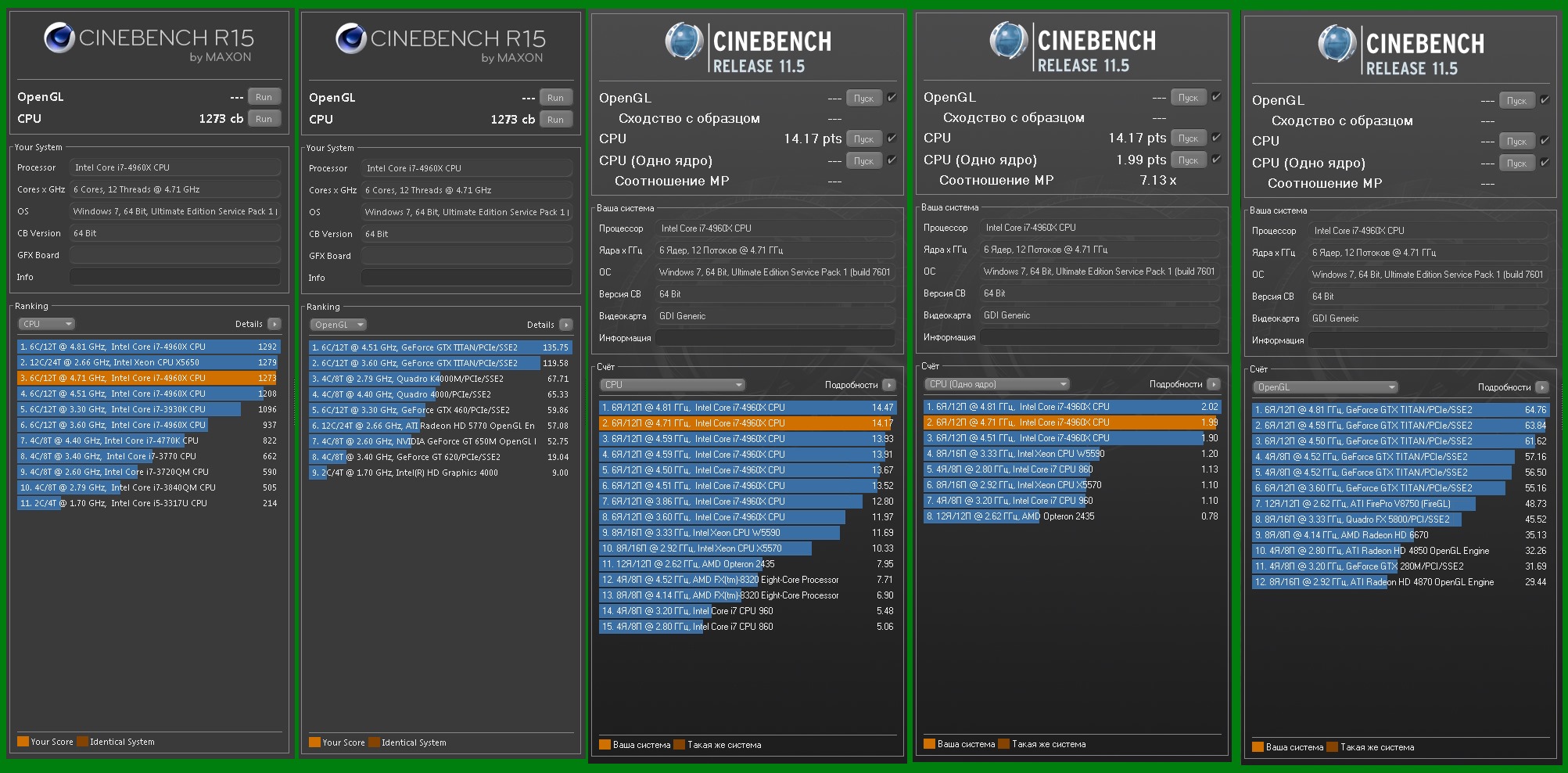Select row '8. 8Я/16П @ 3.33 ГГц, Quadro FX 5800'
Image resolution: width=1568 pixels, height=773 pixels.
(x=1401, y=520)
